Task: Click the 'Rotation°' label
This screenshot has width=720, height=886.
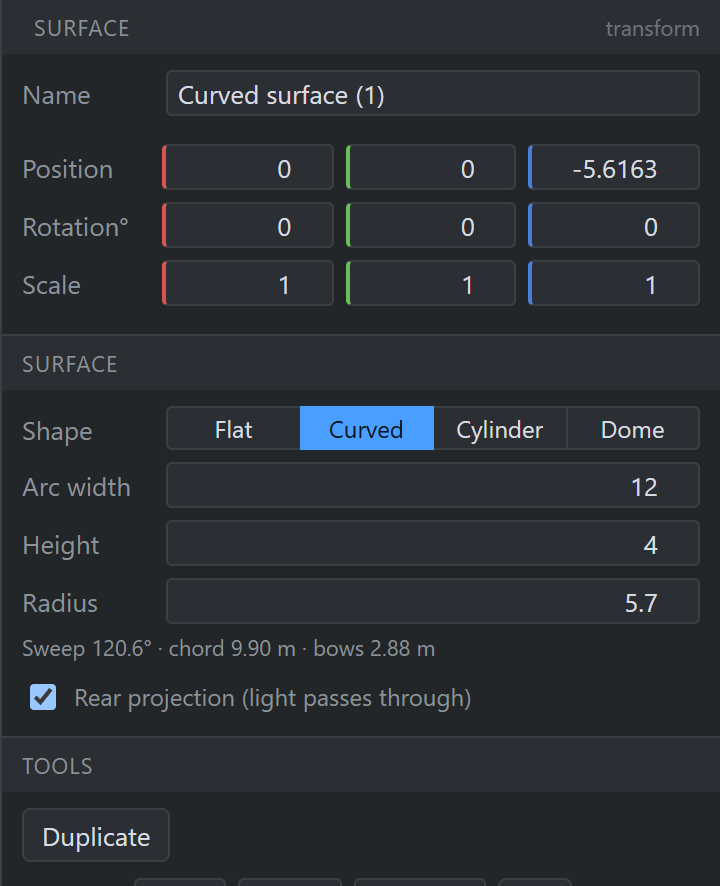Action: coord(75,227)
